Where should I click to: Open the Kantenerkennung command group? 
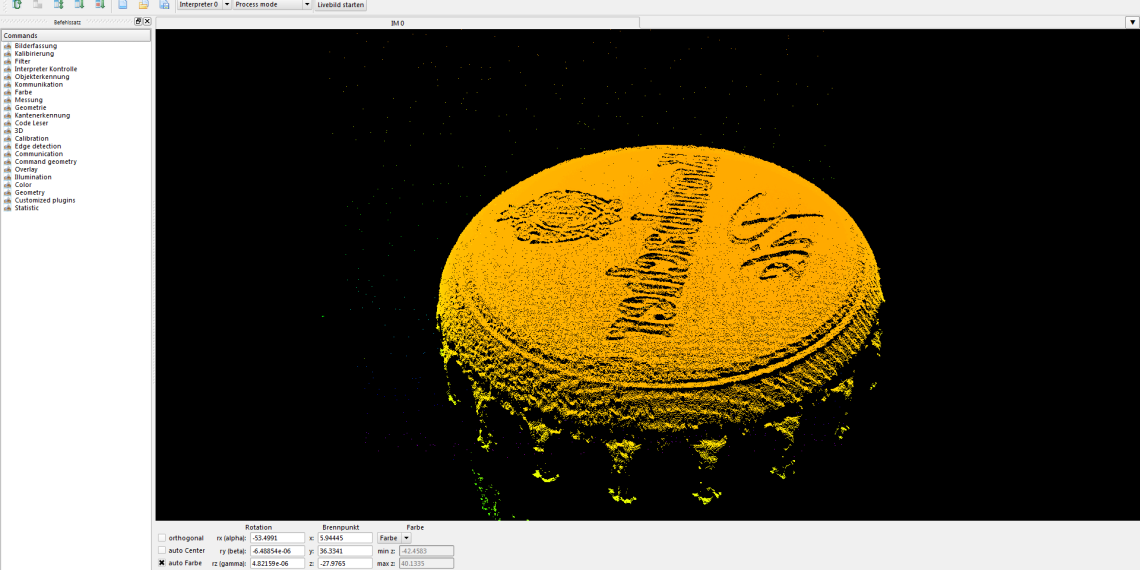42,115
